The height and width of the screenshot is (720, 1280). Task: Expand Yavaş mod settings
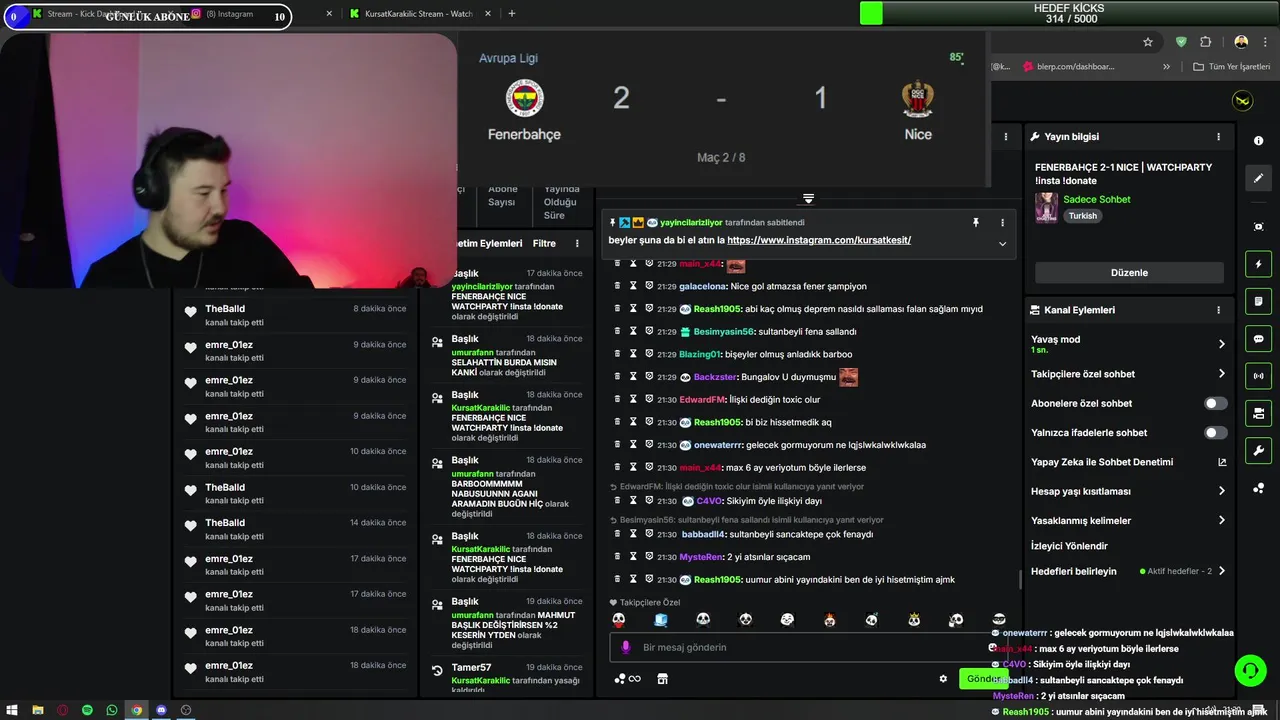click(1221, 344)
